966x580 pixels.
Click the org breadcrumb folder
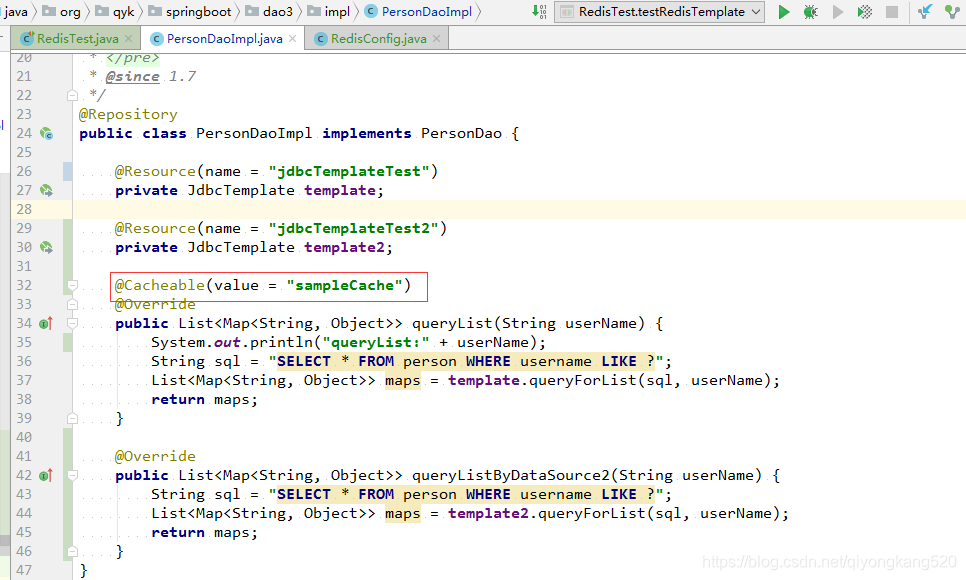tap(62, 12)
